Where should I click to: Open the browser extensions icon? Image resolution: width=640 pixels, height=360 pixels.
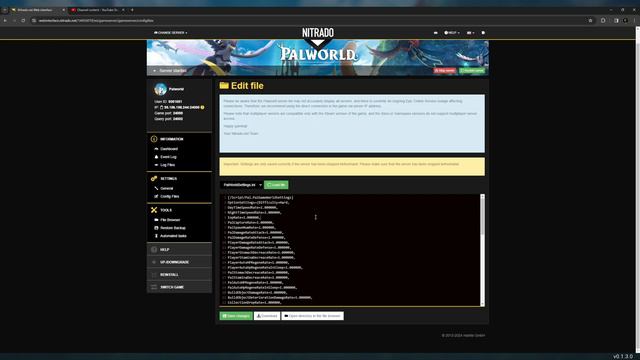(x=603, y=20)
